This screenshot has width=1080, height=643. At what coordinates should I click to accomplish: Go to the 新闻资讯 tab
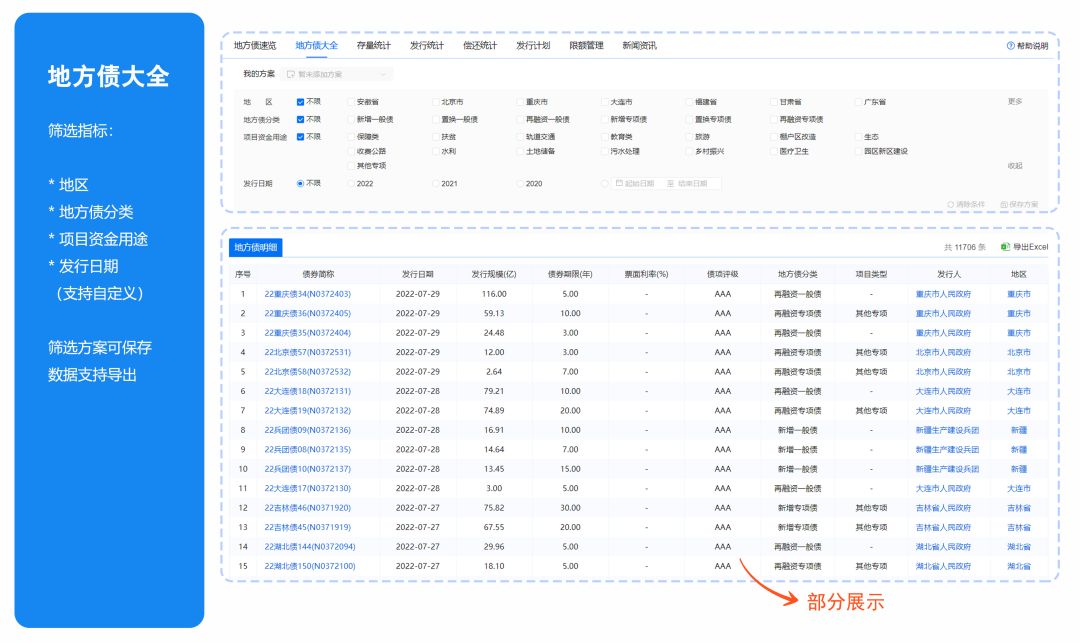pyautogui.click(x=639, y=46)
